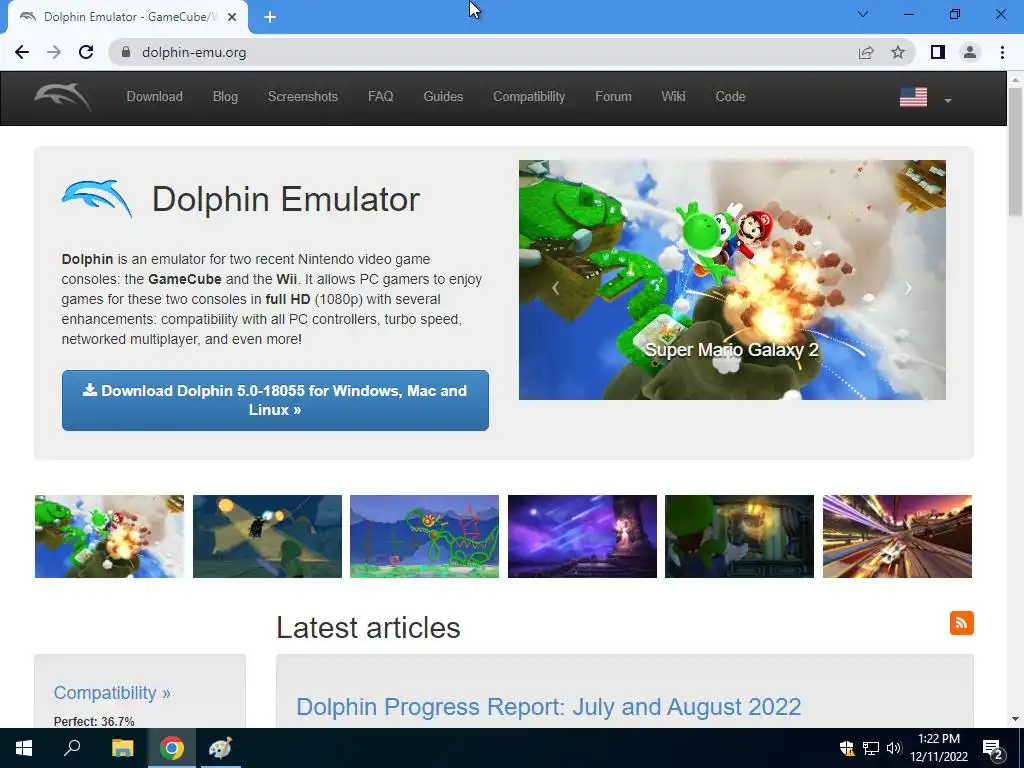
Task: Select the second screenshot thumbnail with spotlight
Action: pyautogui.click(x=267, y=536)
